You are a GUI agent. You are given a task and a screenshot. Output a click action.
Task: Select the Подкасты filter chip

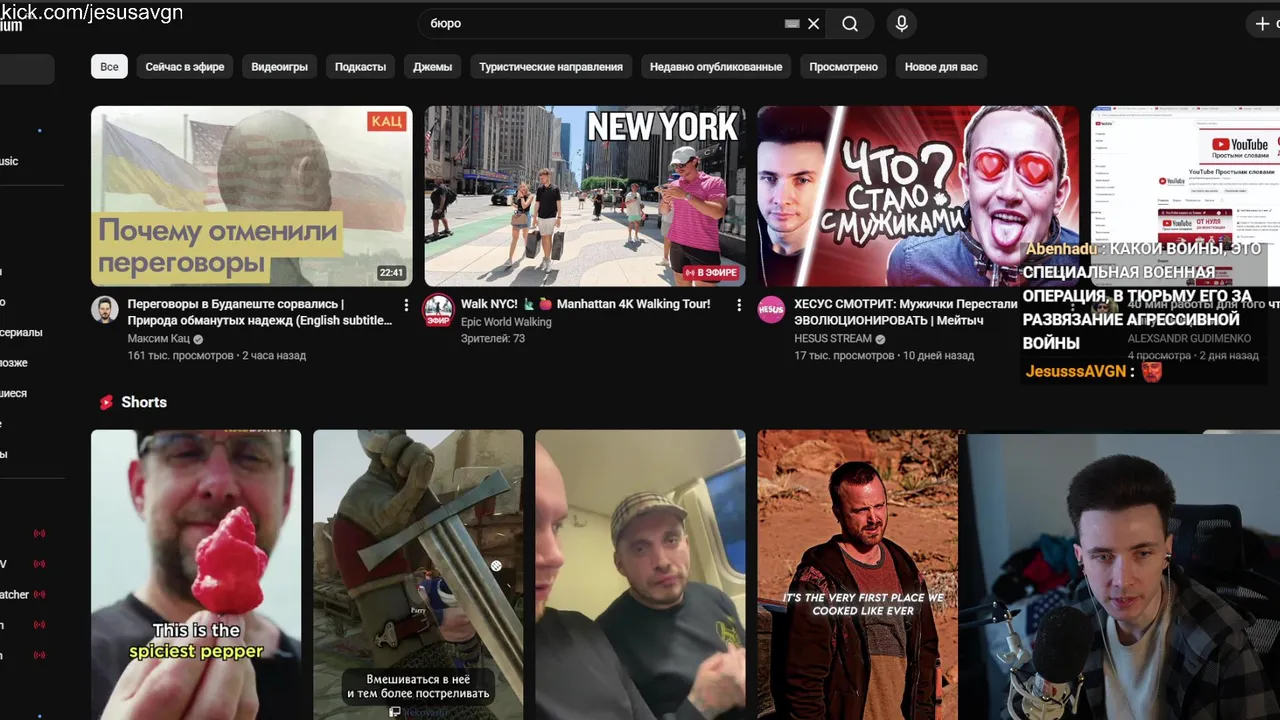point(360,67)
